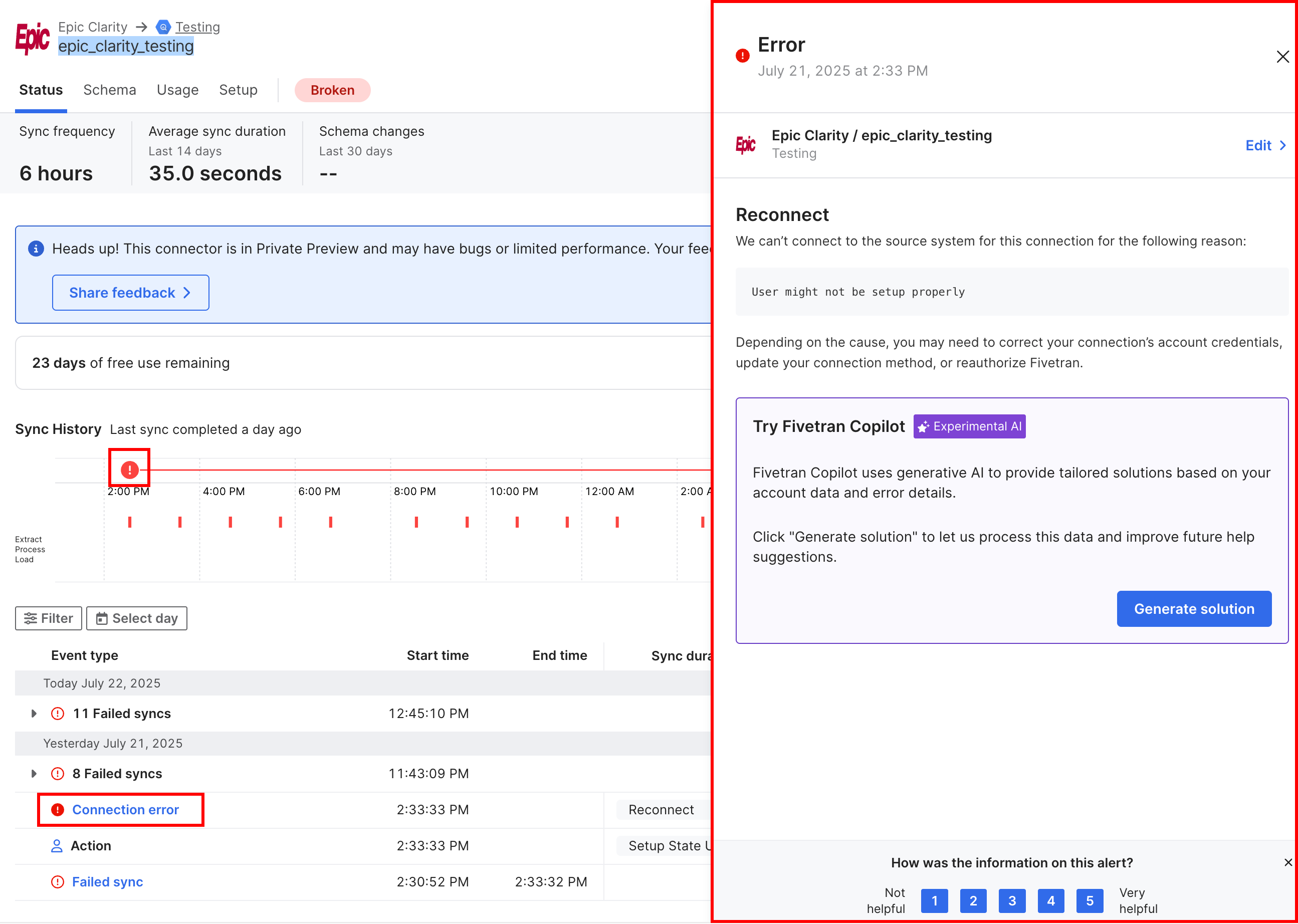Switch to the Setup tab

click(239, 90)
